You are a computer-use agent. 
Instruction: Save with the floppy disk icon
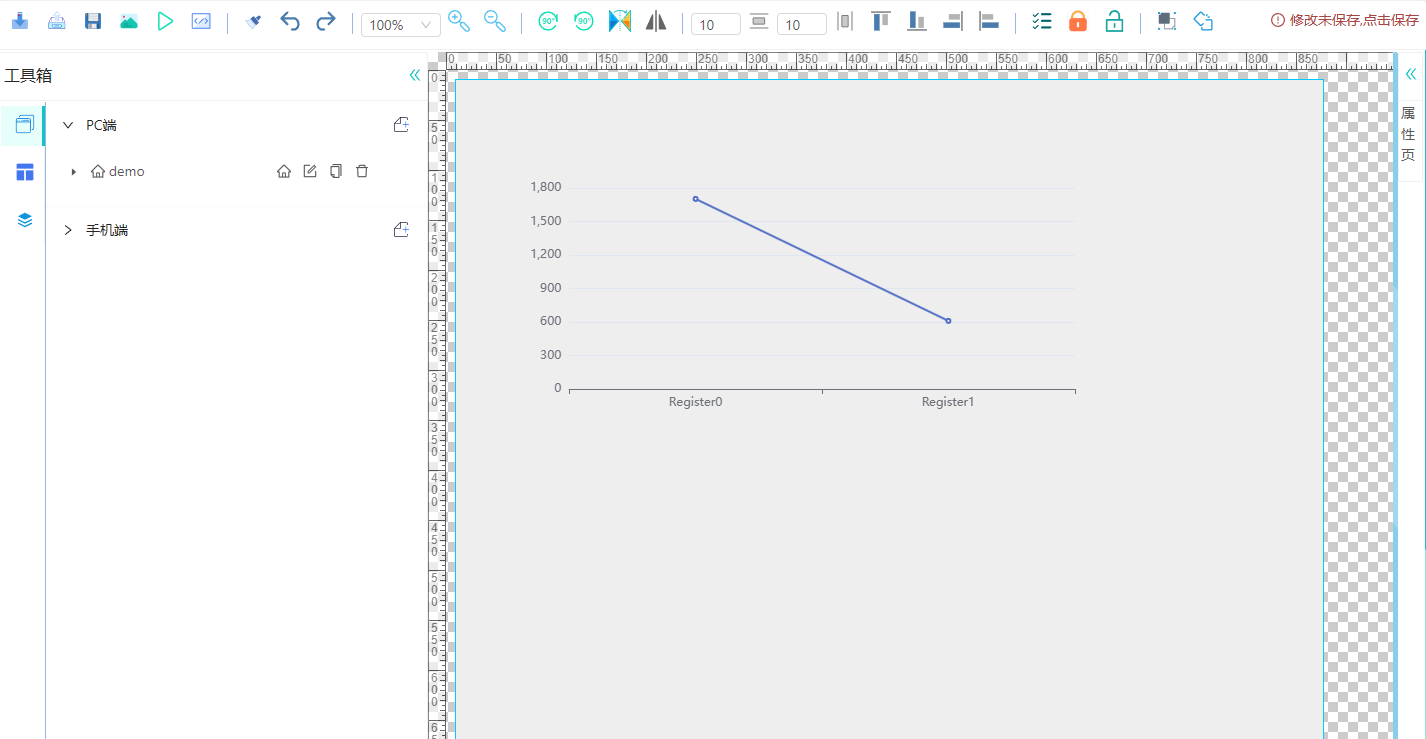pos(93,21)
